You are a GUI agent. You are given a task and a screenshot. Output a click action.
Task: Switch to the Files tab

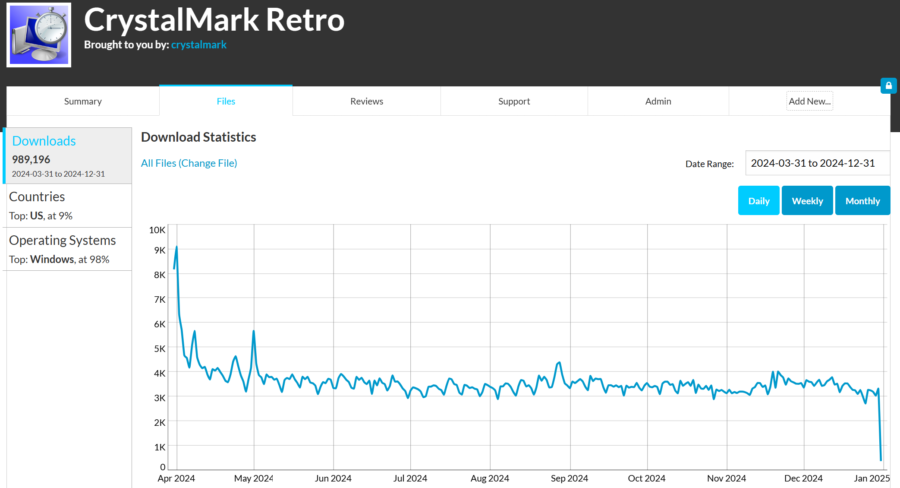click(x=226, y=101)
